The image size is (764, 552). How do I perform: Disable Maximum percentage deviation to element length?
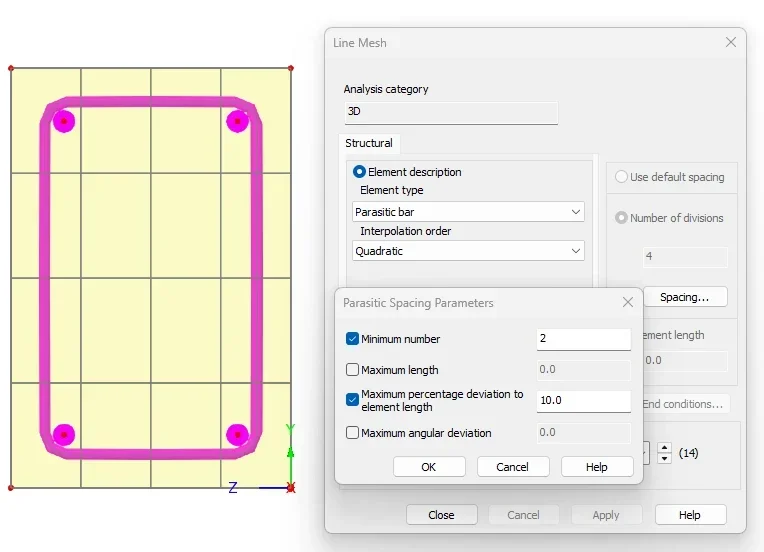(x=352, y=400)
